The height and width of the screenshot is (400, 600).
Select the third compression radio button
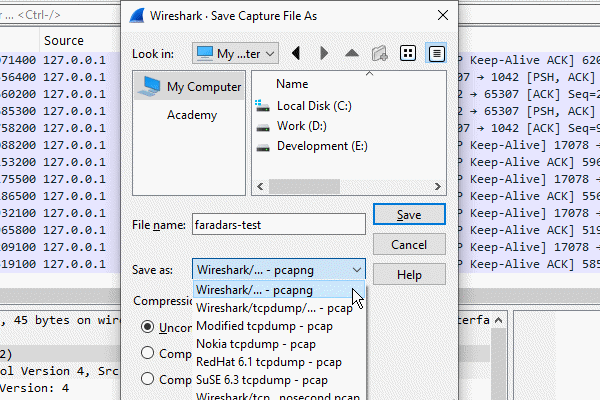click(x=147, y=379)
